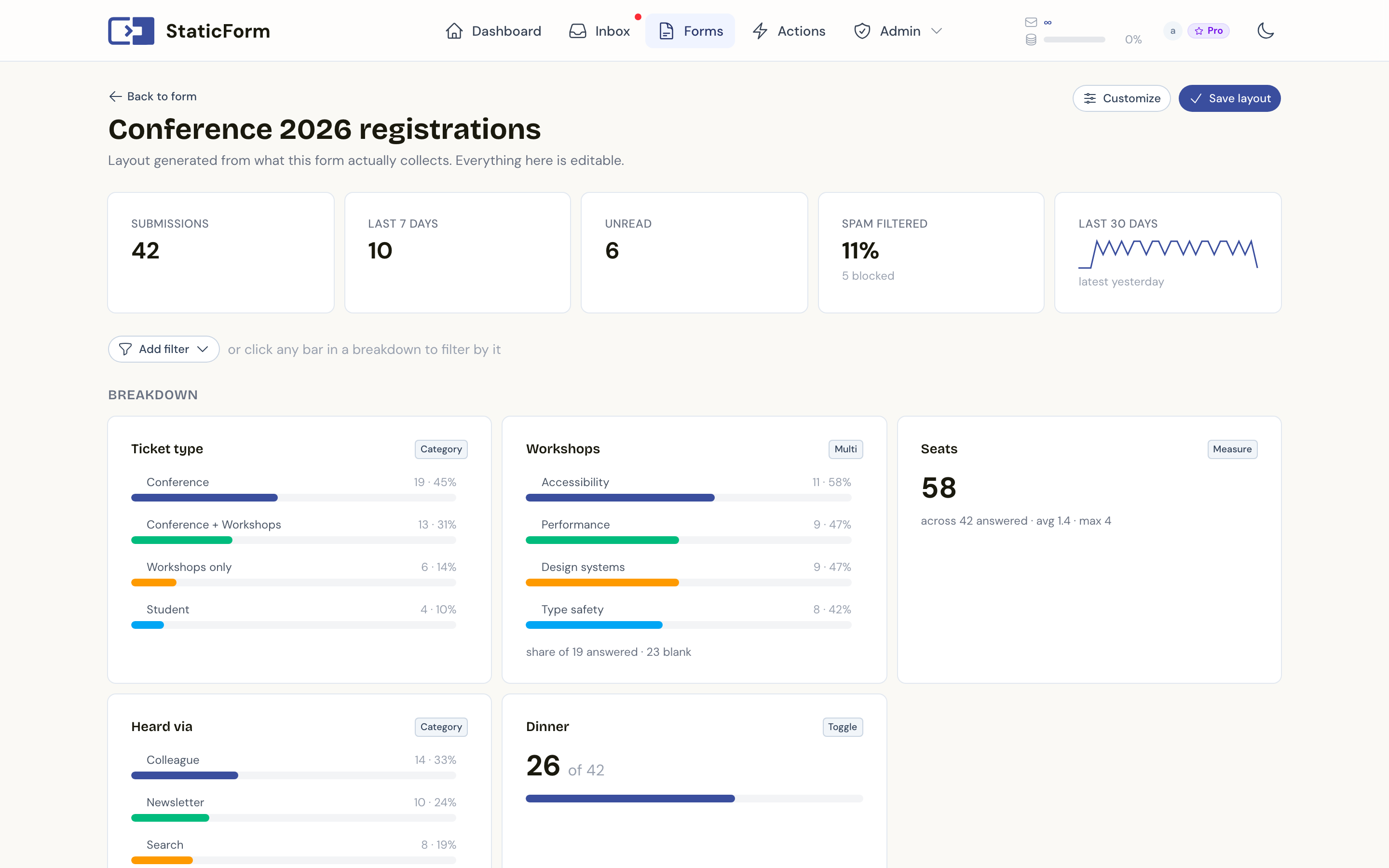Click the Conference 2026 registrations heading
This screenshot has width=1389, height=868.
point(324,129)
